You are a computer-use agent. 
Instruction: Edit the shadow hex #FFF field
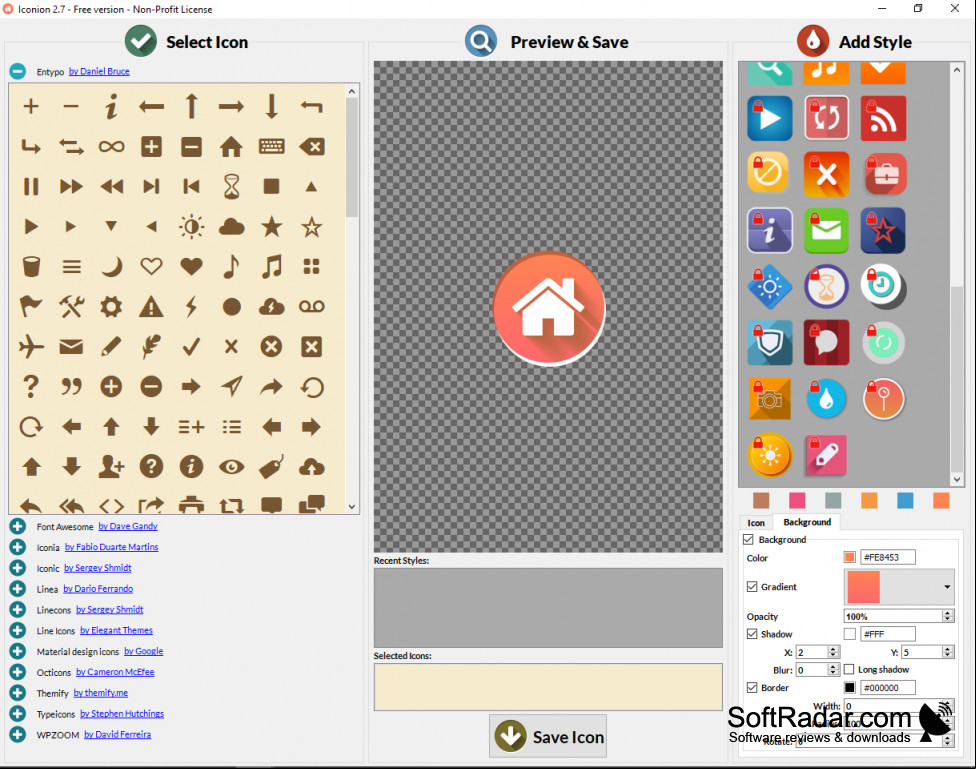click(x=887, y=634)
